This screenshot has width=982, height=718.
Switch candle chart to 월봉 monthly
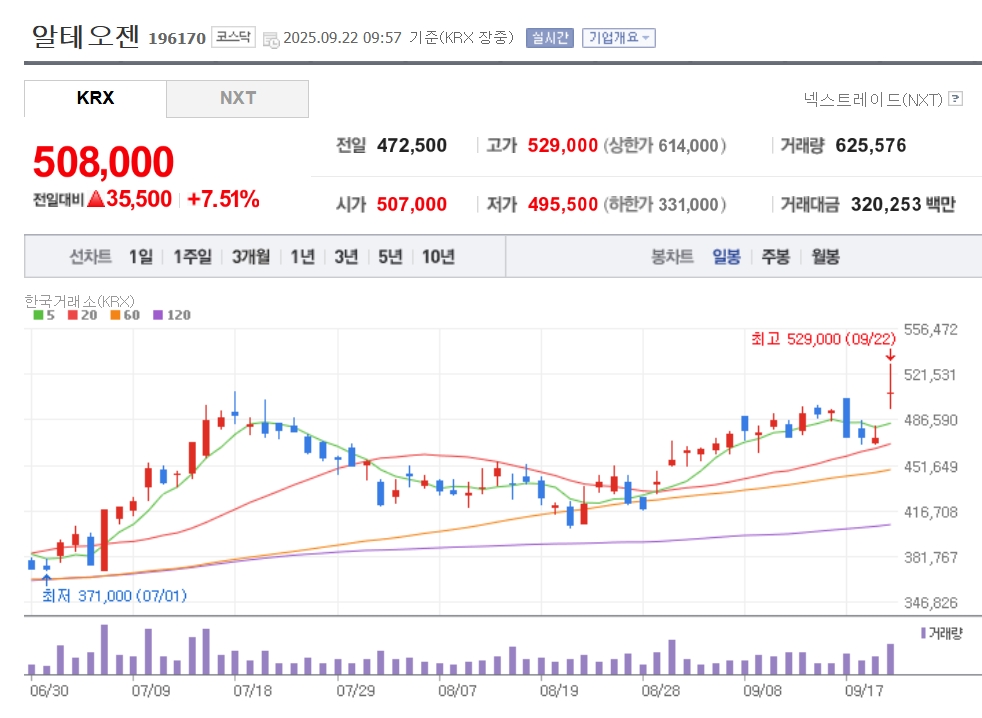click(x=825, y=256)
